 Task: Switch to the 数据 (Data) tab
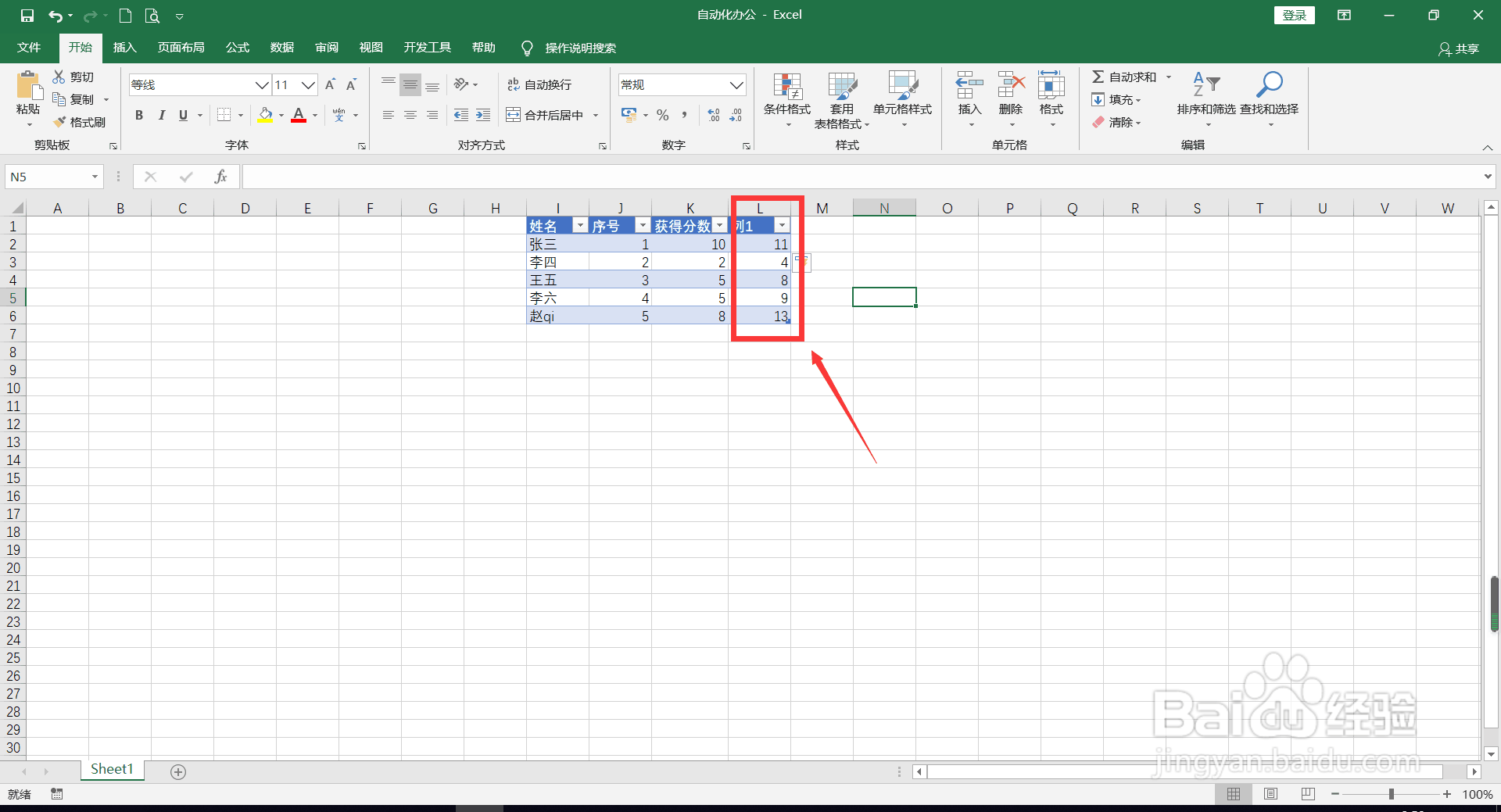(282, 48)
